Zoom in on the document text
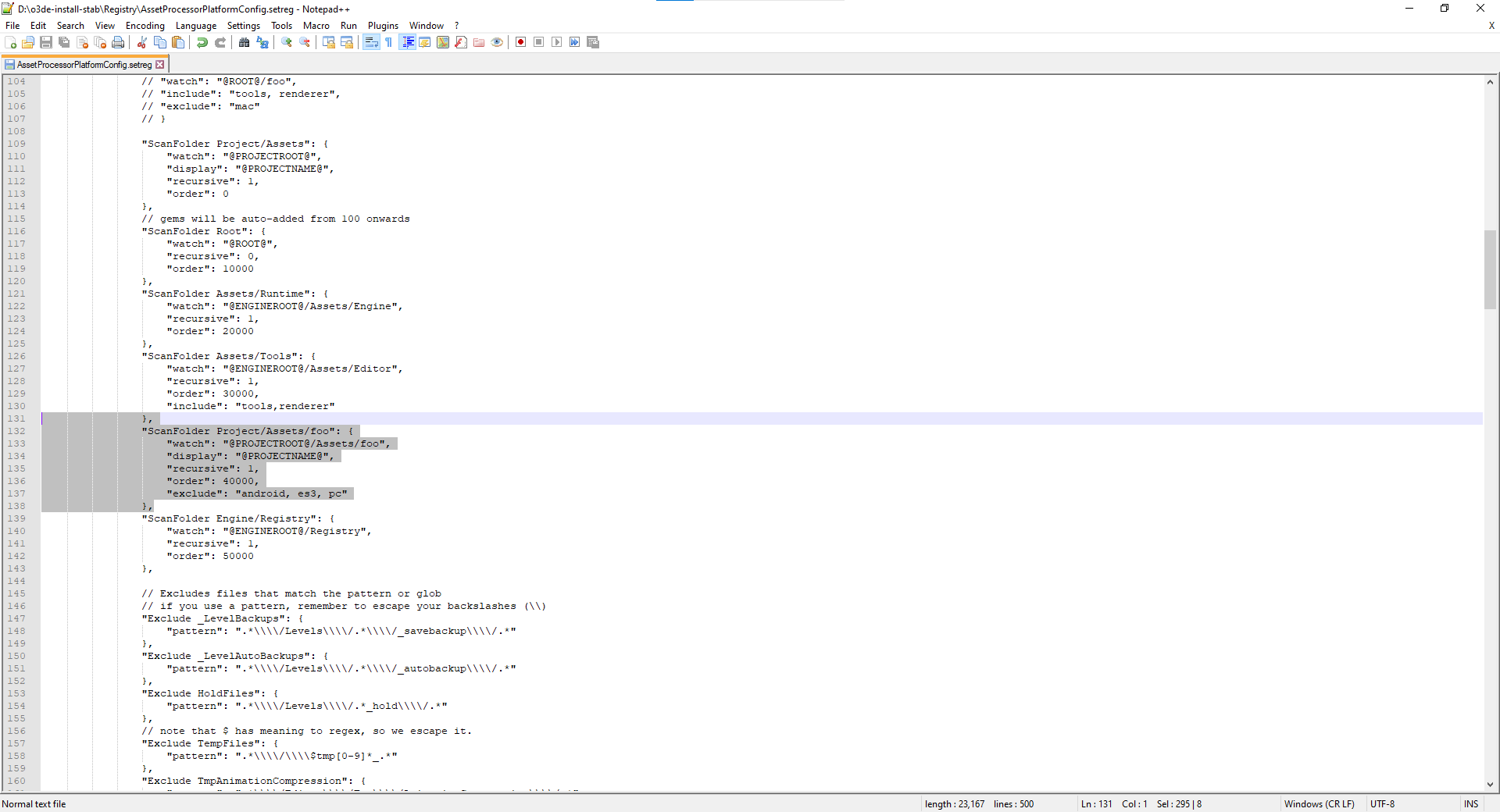 pyautogui.click(x=285, y=42)
